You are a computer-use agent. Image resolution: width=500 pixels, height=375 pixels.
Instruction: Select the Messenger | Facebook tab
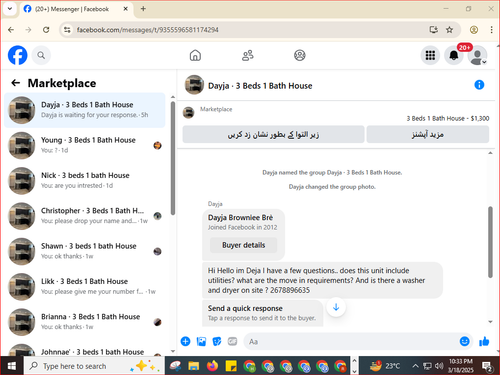(x=76, y=9)
